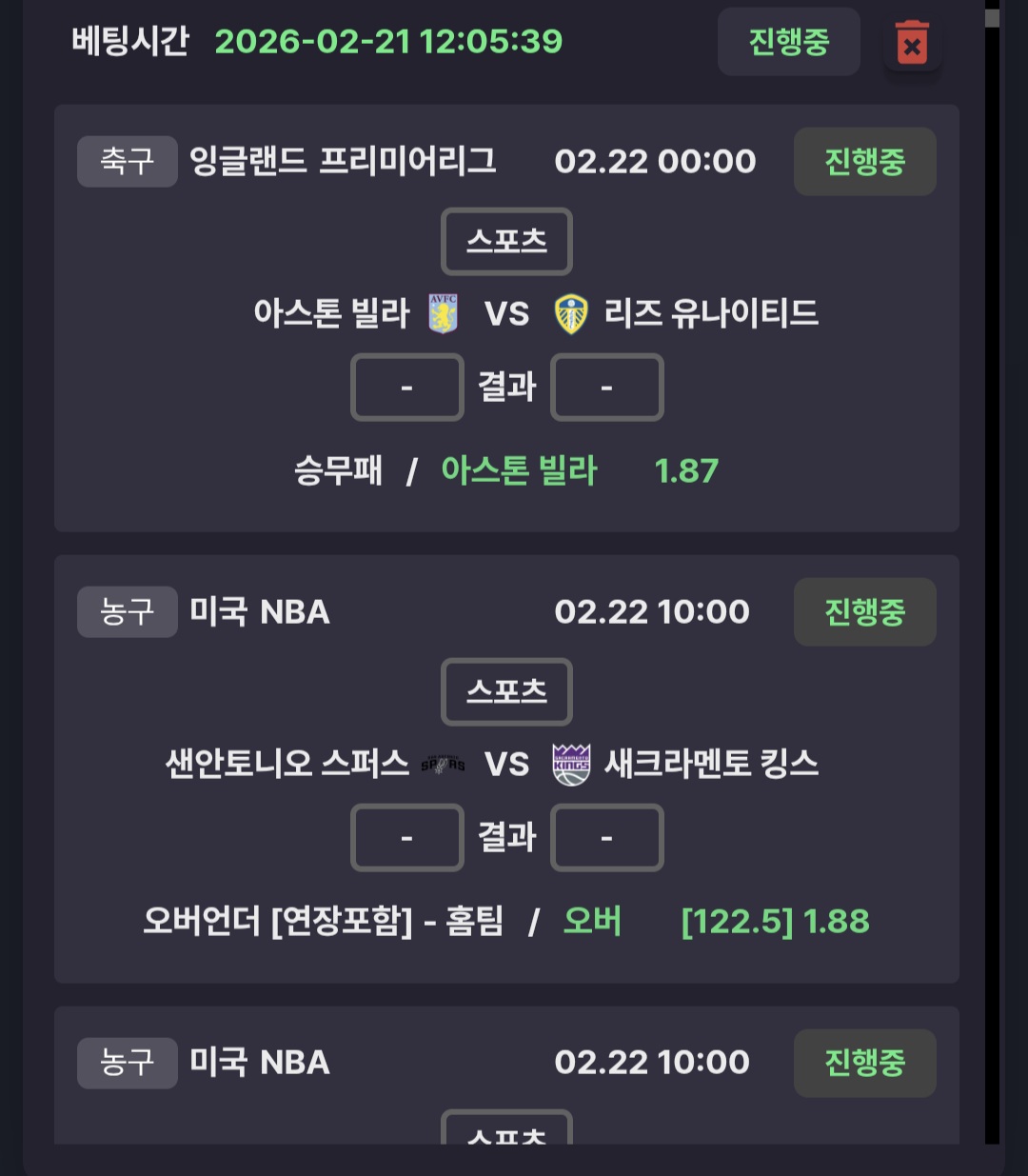Click the Leeds United club crest

571,314
